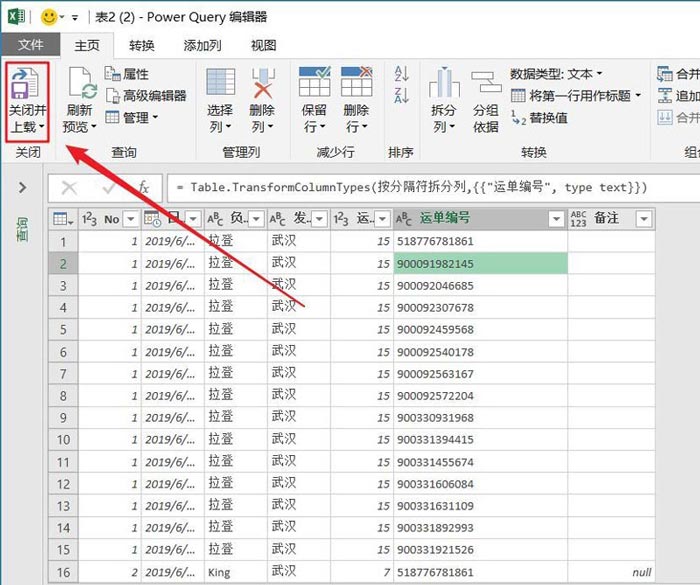Viewport: 700px width, 585px height.
Task: Click cell 900092459568
Action: tap(480, 330)
